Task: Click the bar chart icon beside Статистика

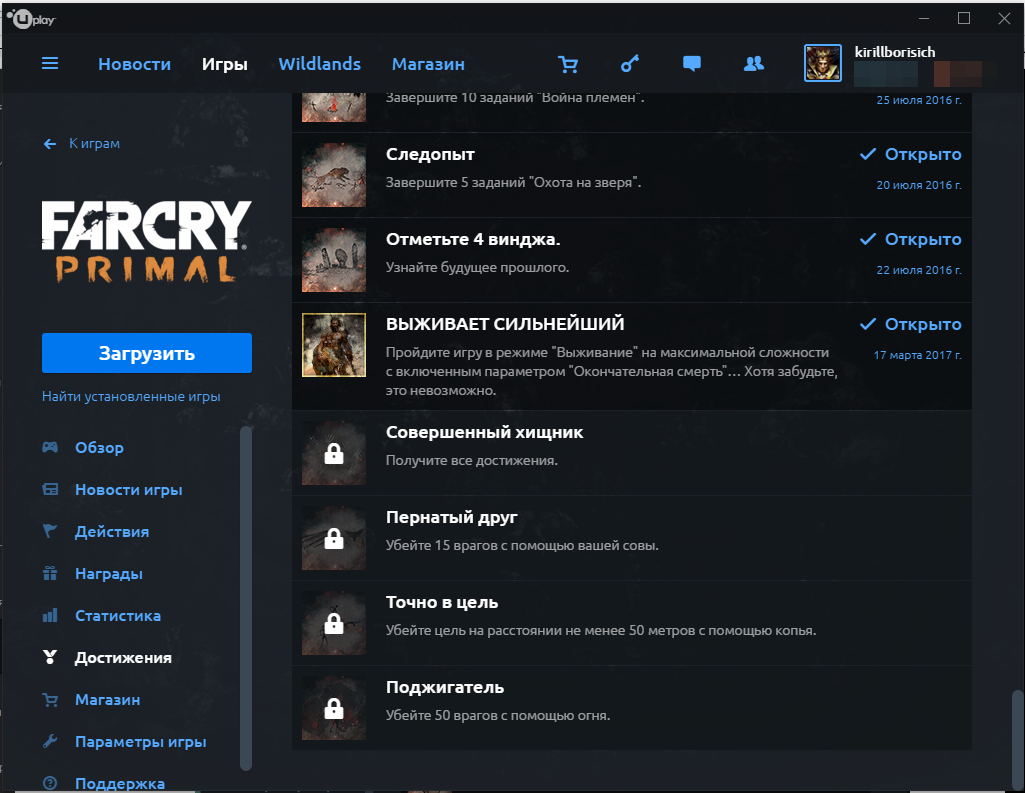Action: coord(50,615)
